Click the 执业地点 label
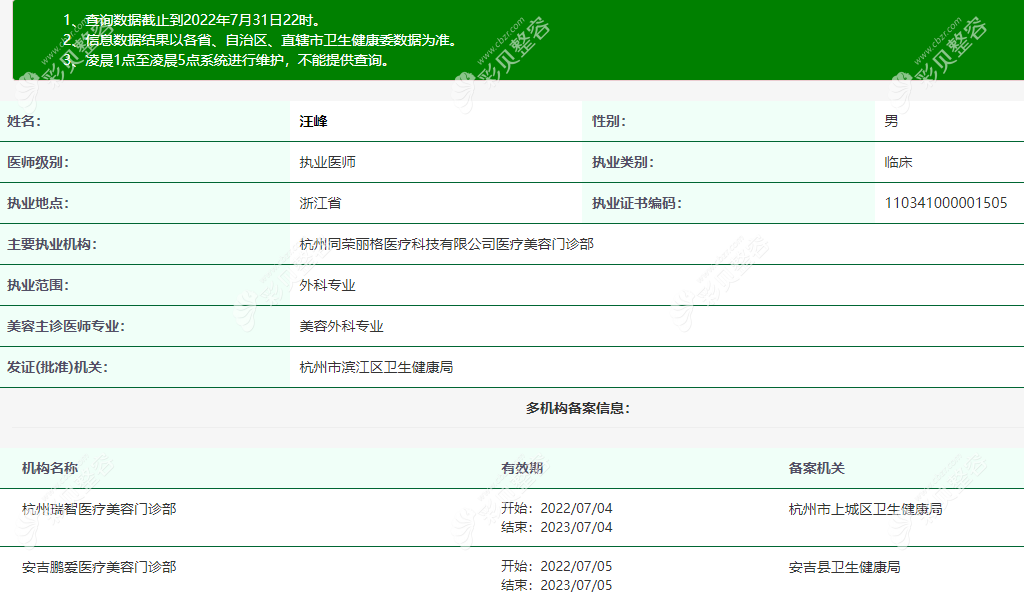The image size is (1024, 598). click(x=38, y=204)
